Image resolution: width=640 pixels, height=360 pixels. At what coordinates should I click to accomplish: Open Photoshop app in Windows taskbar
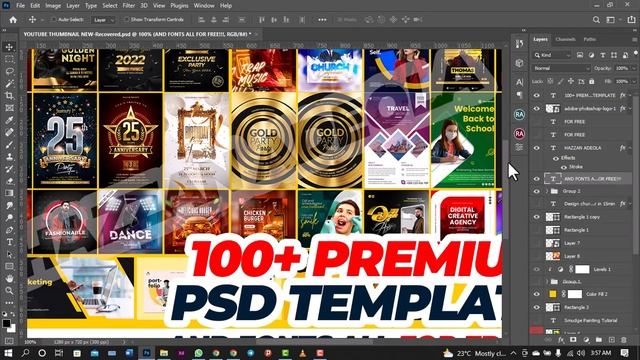[147, 353]
